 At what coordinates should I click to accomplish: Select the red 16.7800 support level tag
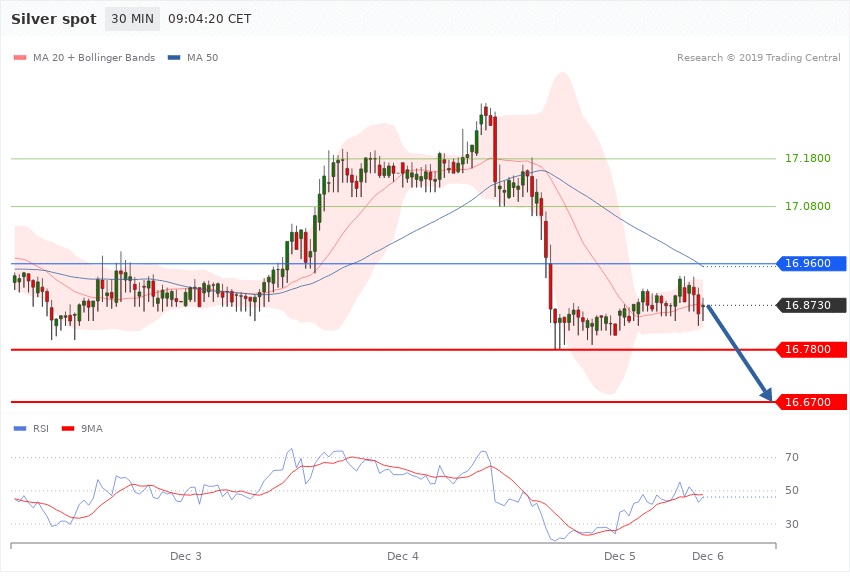coord(811,350)
